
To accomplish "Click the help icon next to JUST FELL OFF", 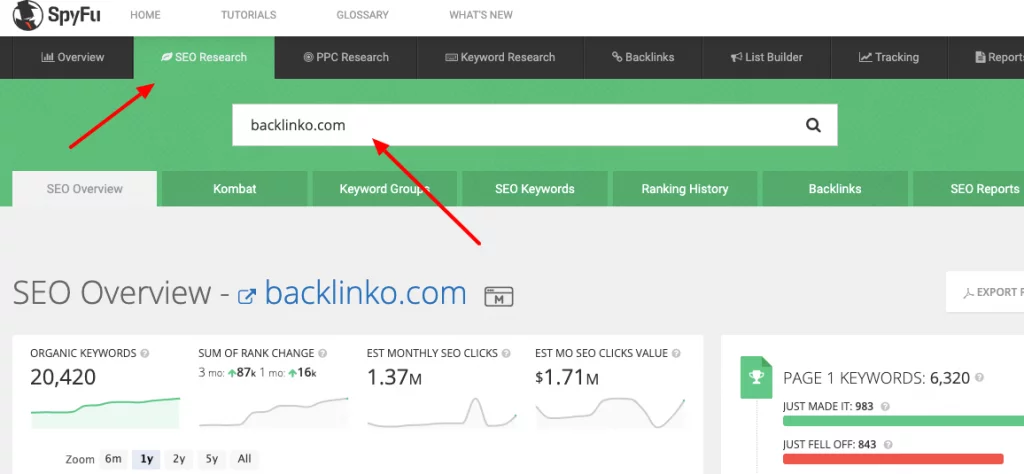I will click(886, 445).
